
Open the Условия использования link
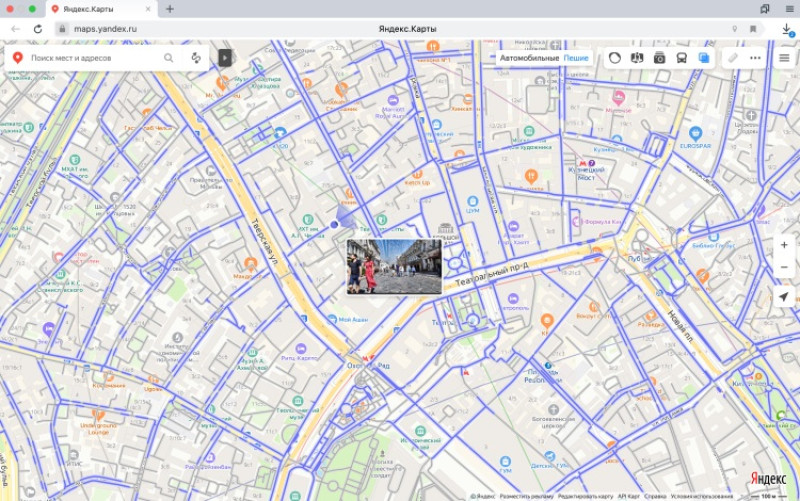pyautogui.click(x=704, y=496)
